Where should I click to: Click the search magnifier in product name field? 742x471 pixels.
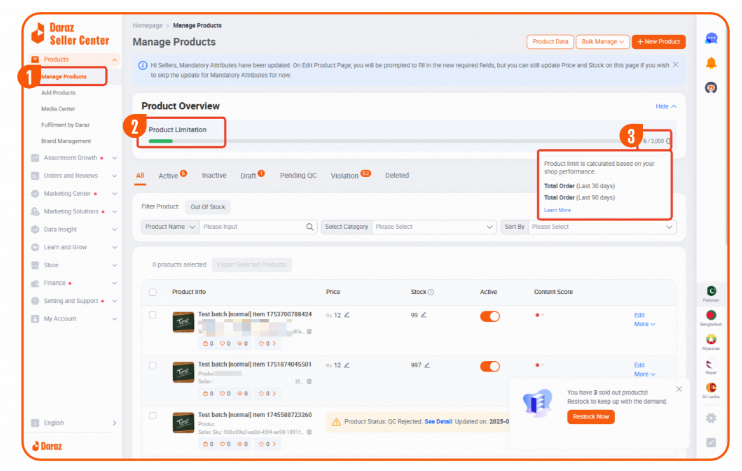(x=310, y=227)
